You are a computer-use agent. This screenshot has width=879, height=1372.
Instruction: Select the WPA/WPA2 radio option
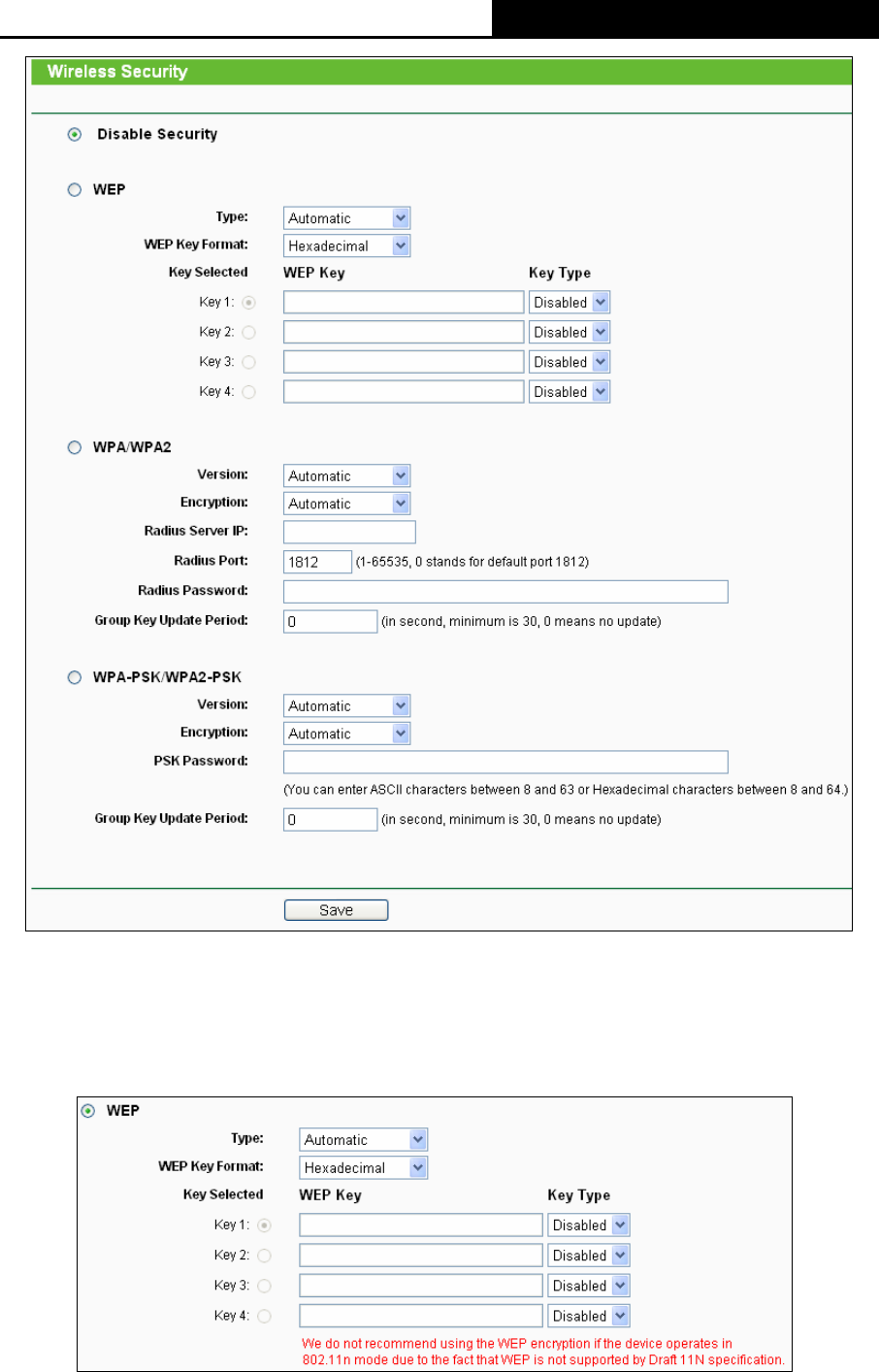(75, 447)
